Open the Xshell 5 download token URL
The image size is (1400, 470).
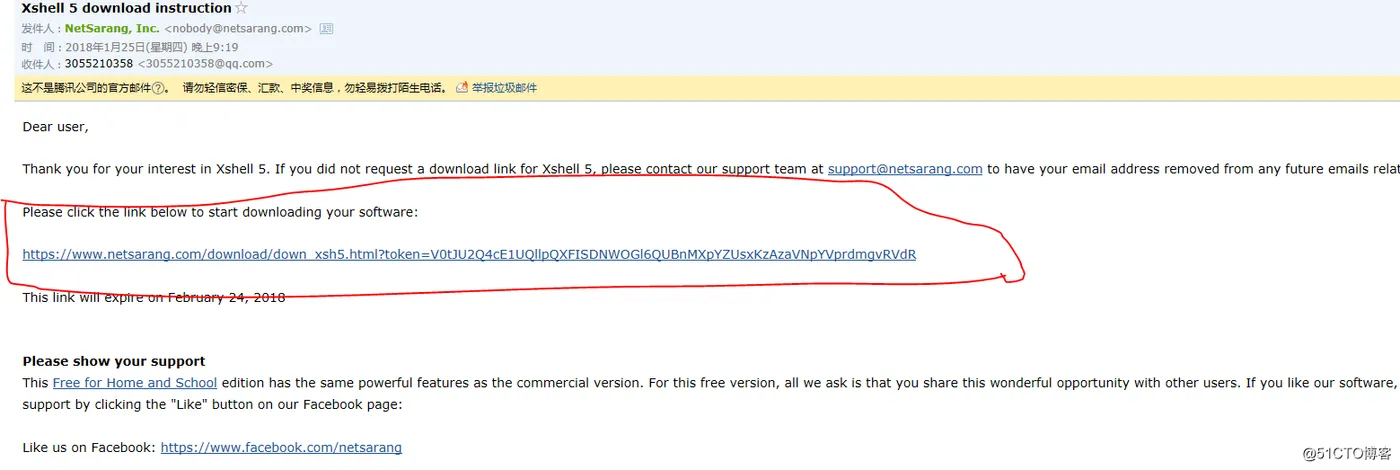tap(469, 254)
